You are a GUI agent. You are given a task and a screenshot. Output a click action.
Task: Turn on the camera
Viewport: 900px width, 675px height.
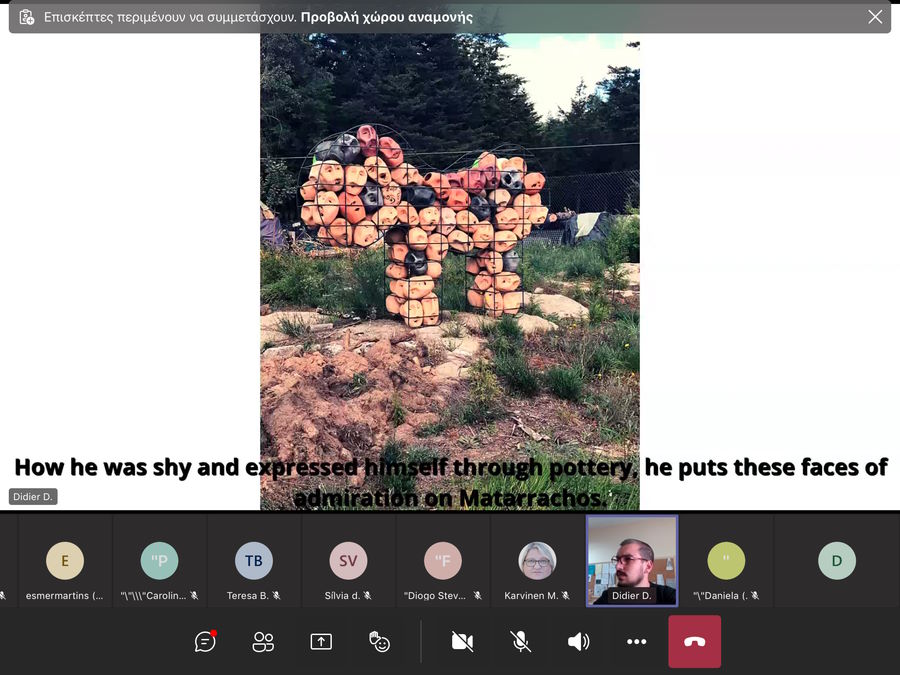[462, 642]
